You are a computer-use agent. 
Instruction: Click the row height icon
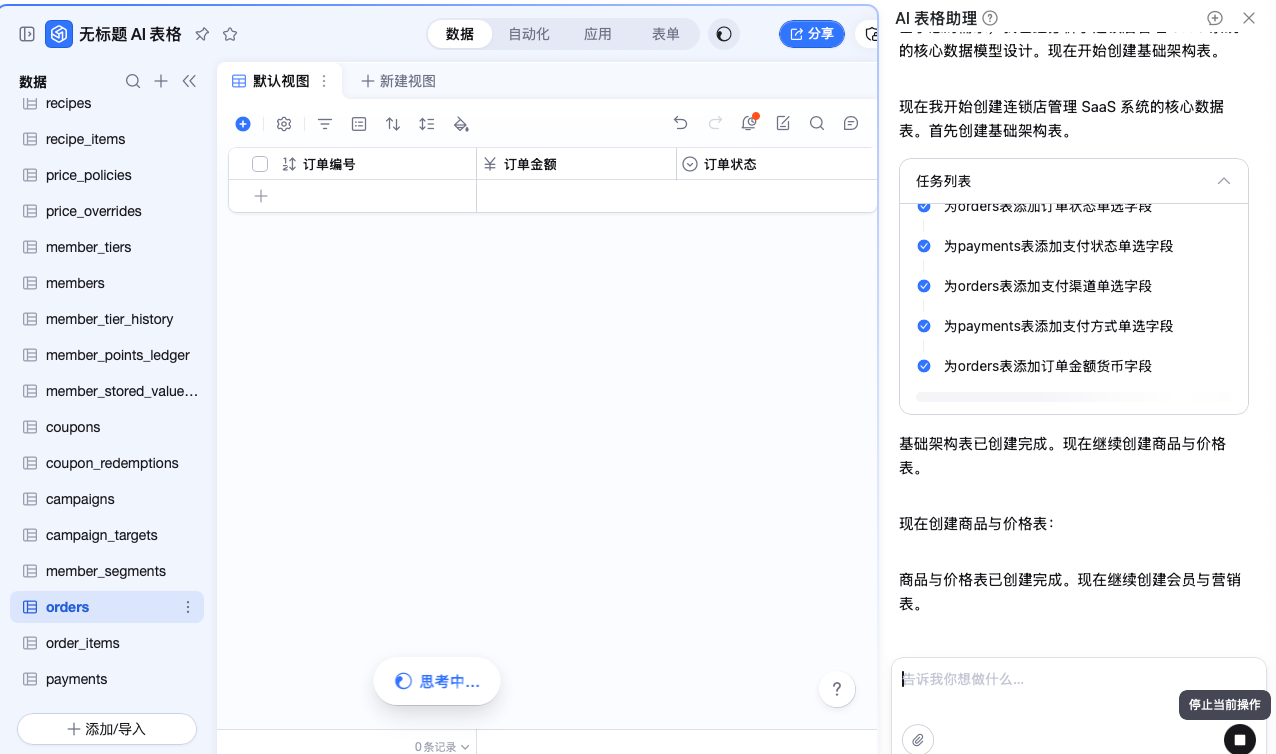427,124
